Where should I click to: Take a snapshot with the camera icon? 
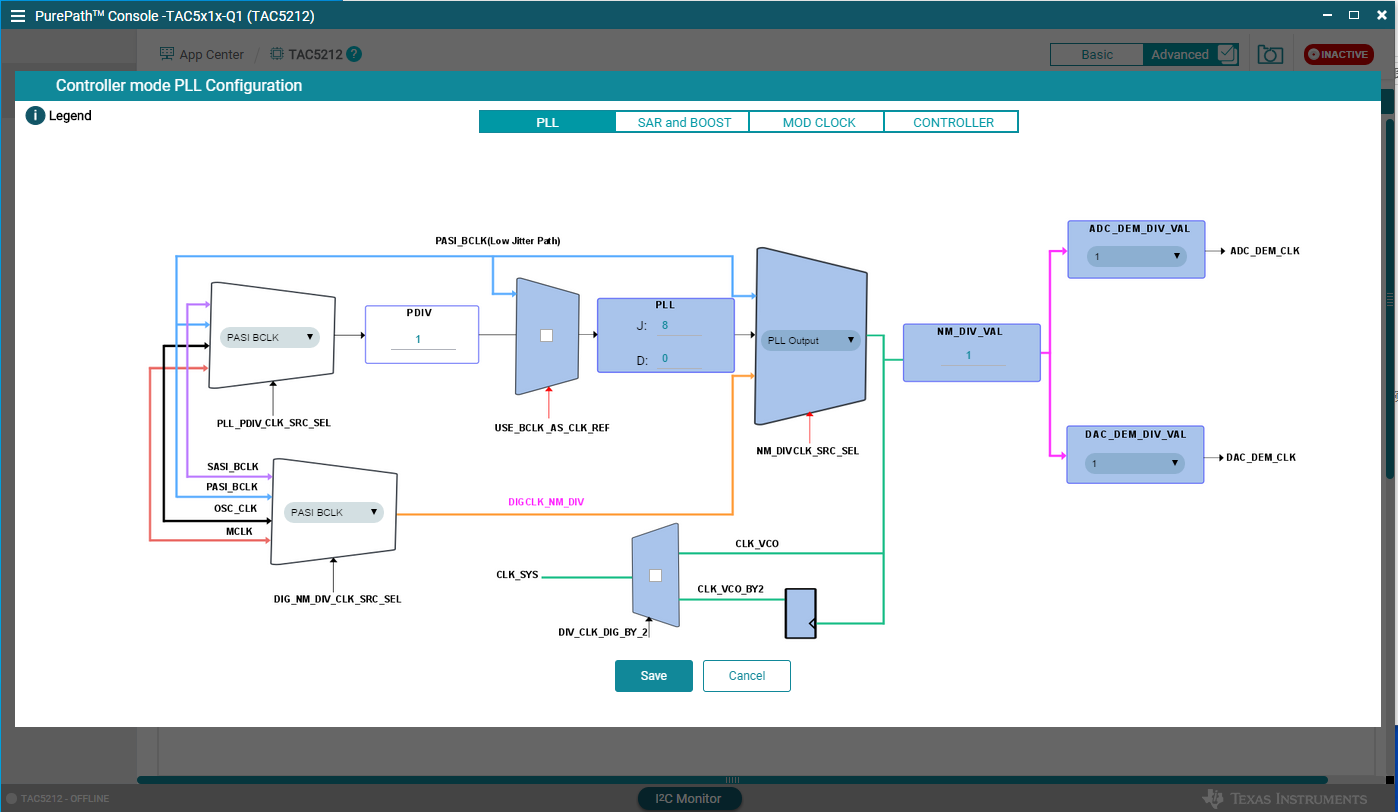(x=1270, y=55)
